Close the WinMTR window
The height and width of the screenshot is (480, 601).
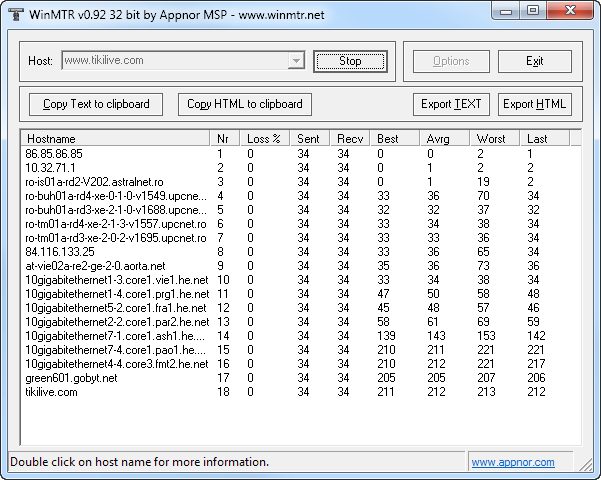point(570,11)
